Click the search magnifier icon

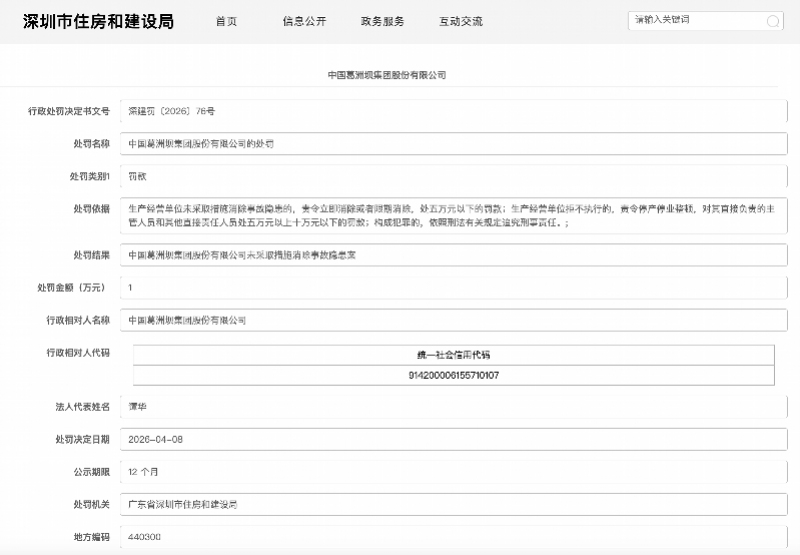[773, 21]
